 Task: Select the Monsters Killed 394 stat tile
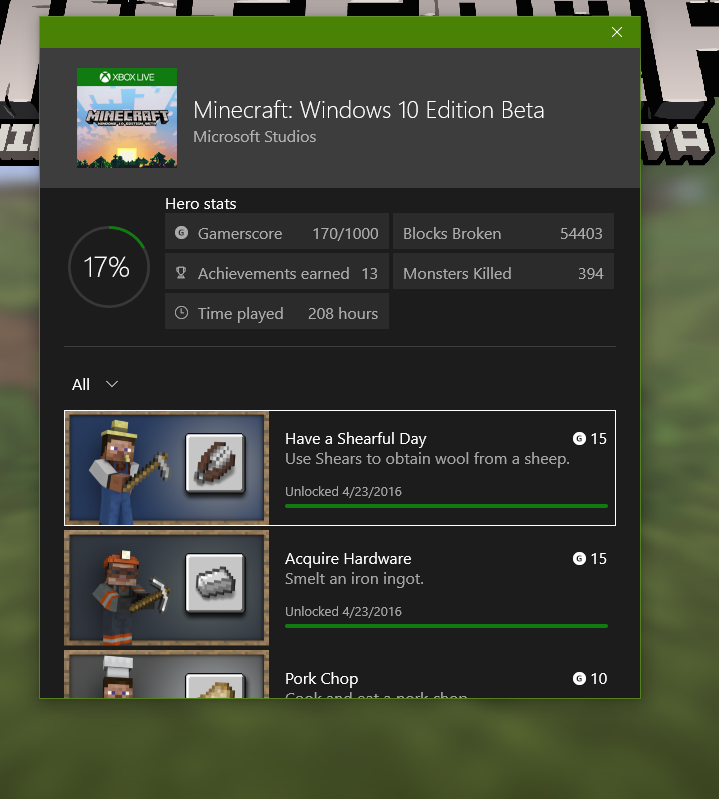[503, 273]
